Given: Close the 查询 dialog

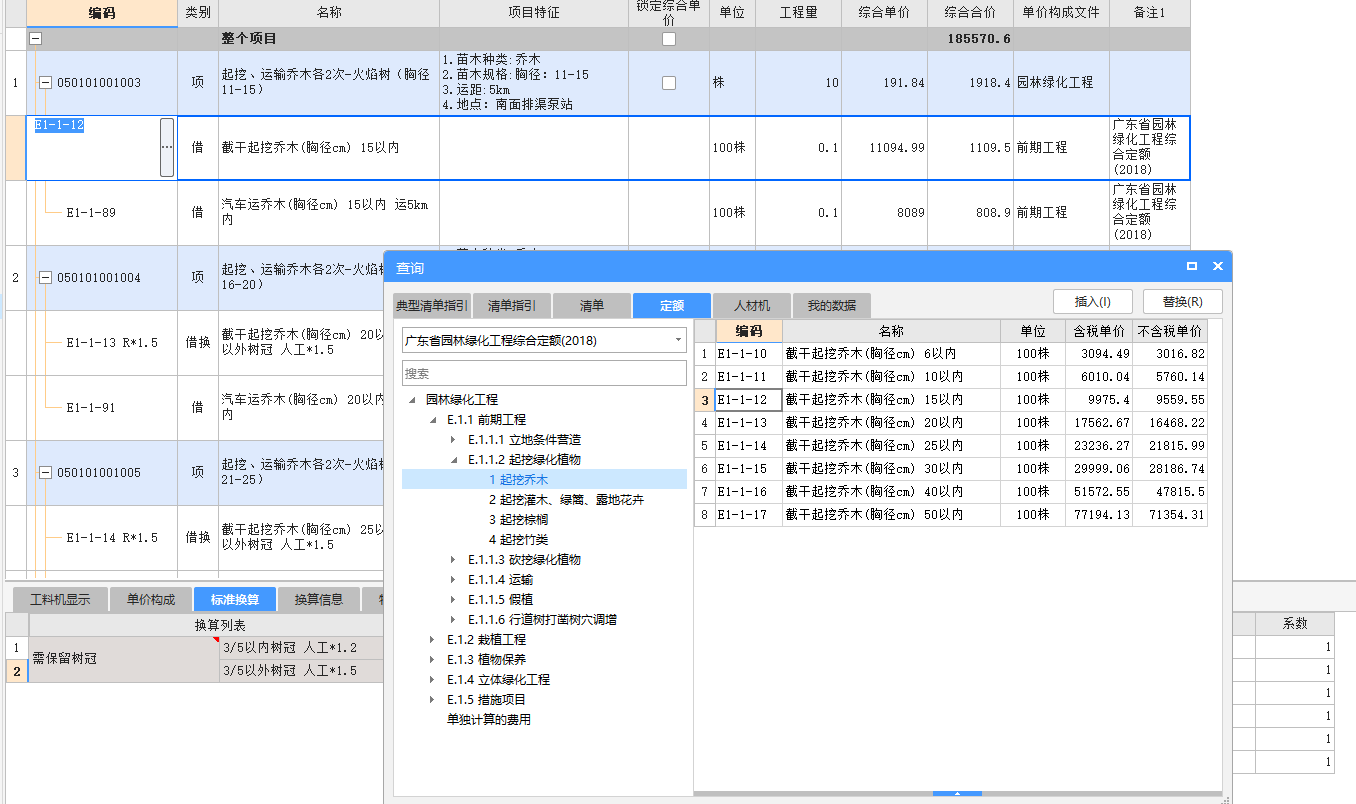Looking at the screenshot, I should point(1218,267).
